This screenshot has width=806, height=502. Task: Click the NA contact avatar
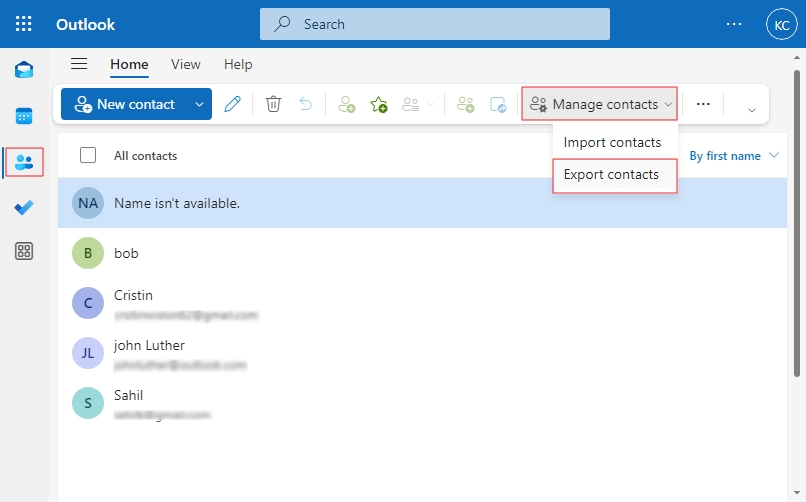pos(88,203)
